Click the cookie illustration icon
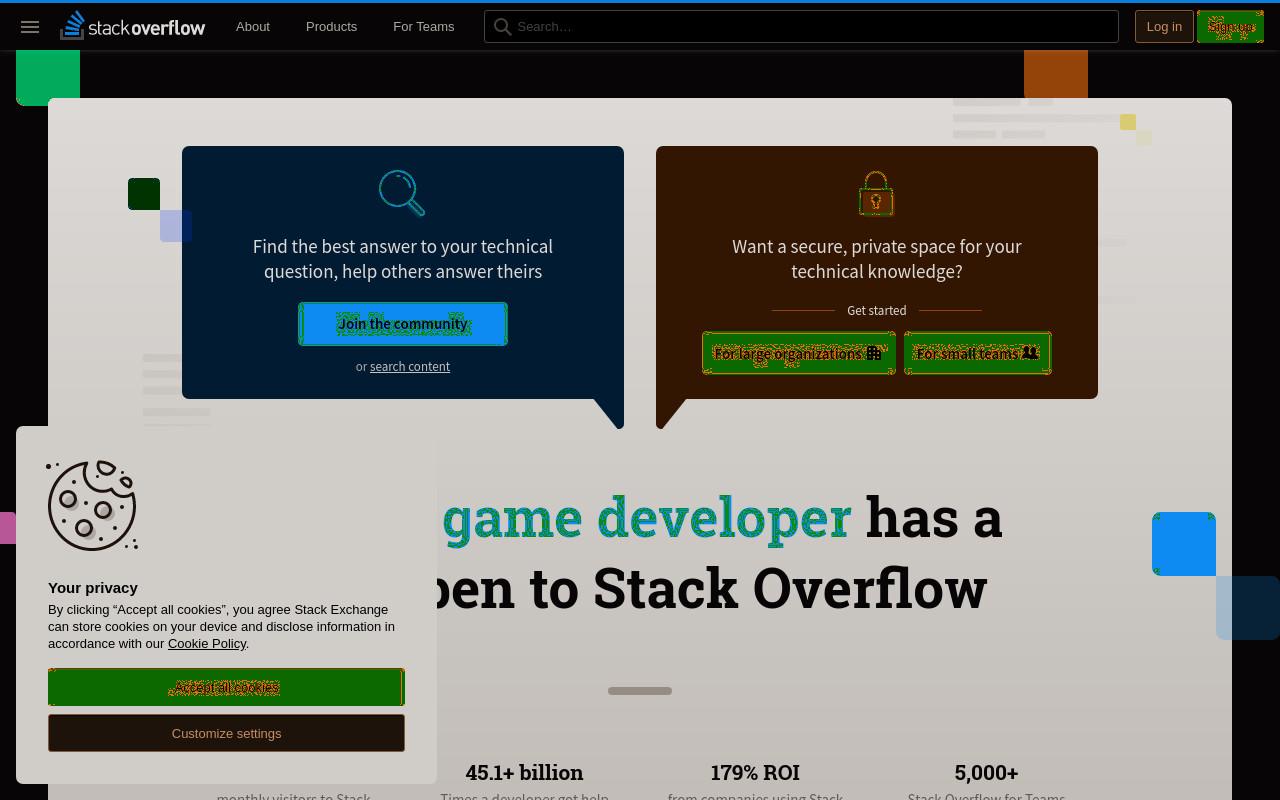 (x=92, y=506)
